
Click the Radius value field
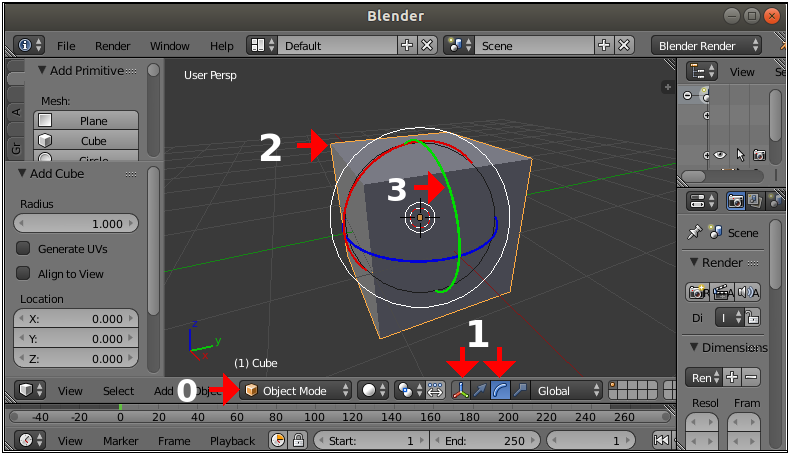click(76, 223)
